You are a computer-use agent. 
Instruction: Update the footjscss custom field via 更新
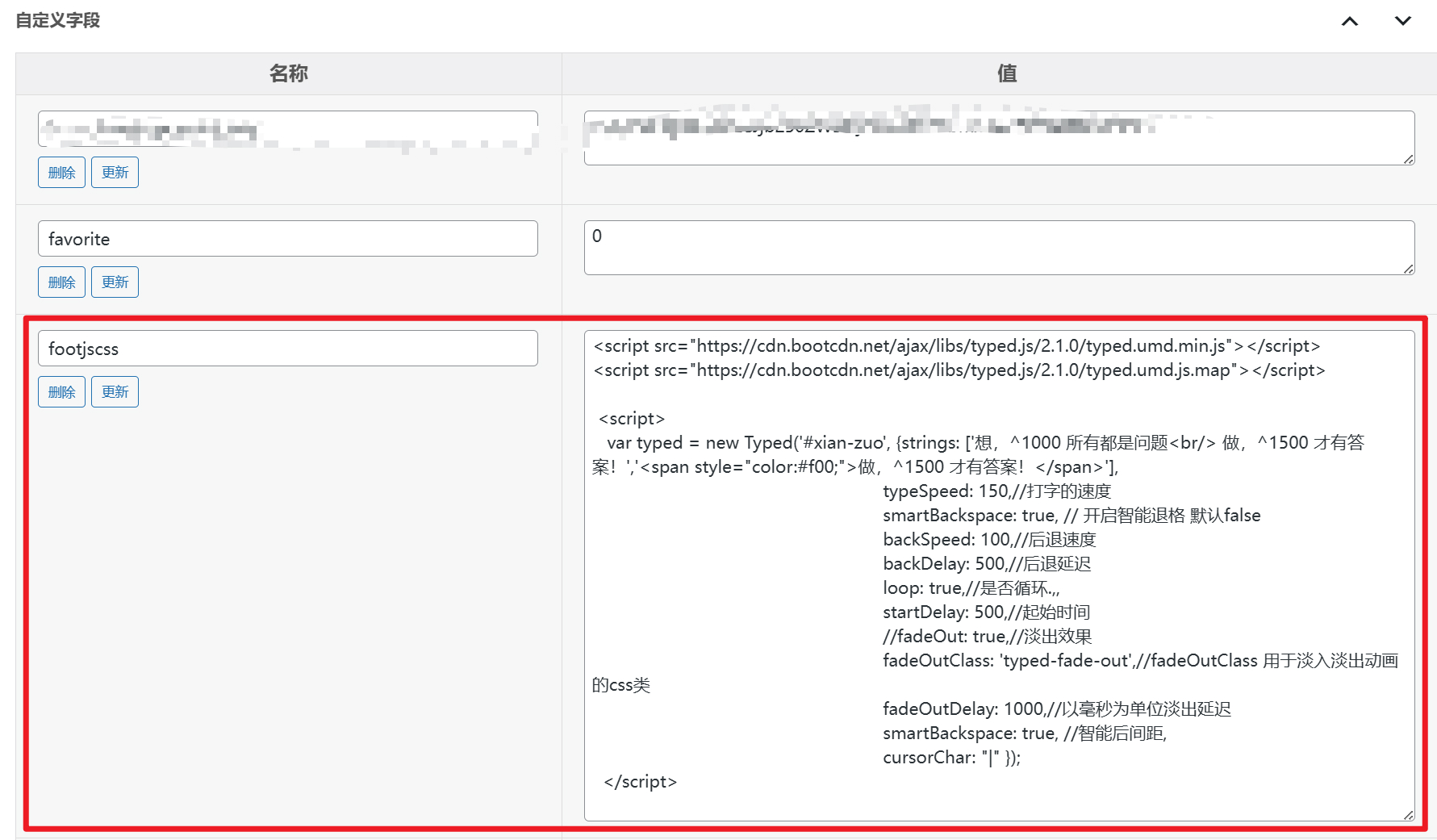115,392
